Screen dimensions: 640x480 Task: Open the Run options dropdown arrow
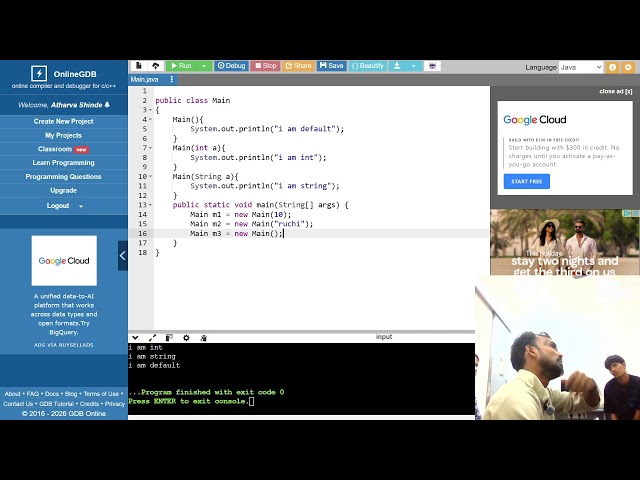pyautogui.click(x=204, y=66)
